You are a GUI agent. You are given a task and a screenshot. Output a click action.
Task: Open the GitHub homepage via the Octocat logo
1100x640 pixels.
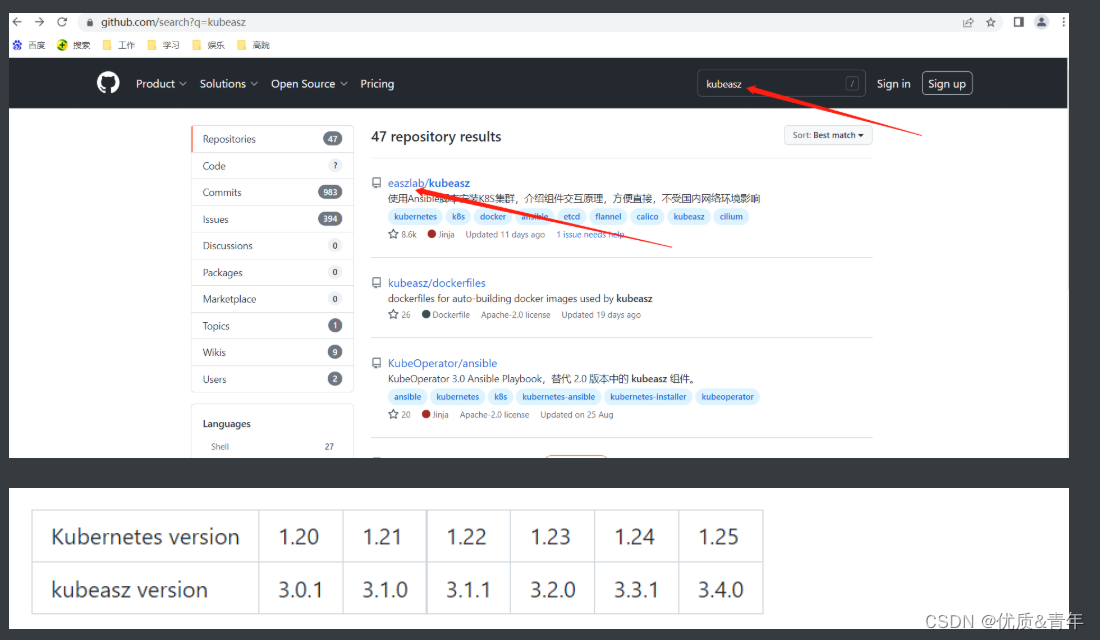pos(108,84)
